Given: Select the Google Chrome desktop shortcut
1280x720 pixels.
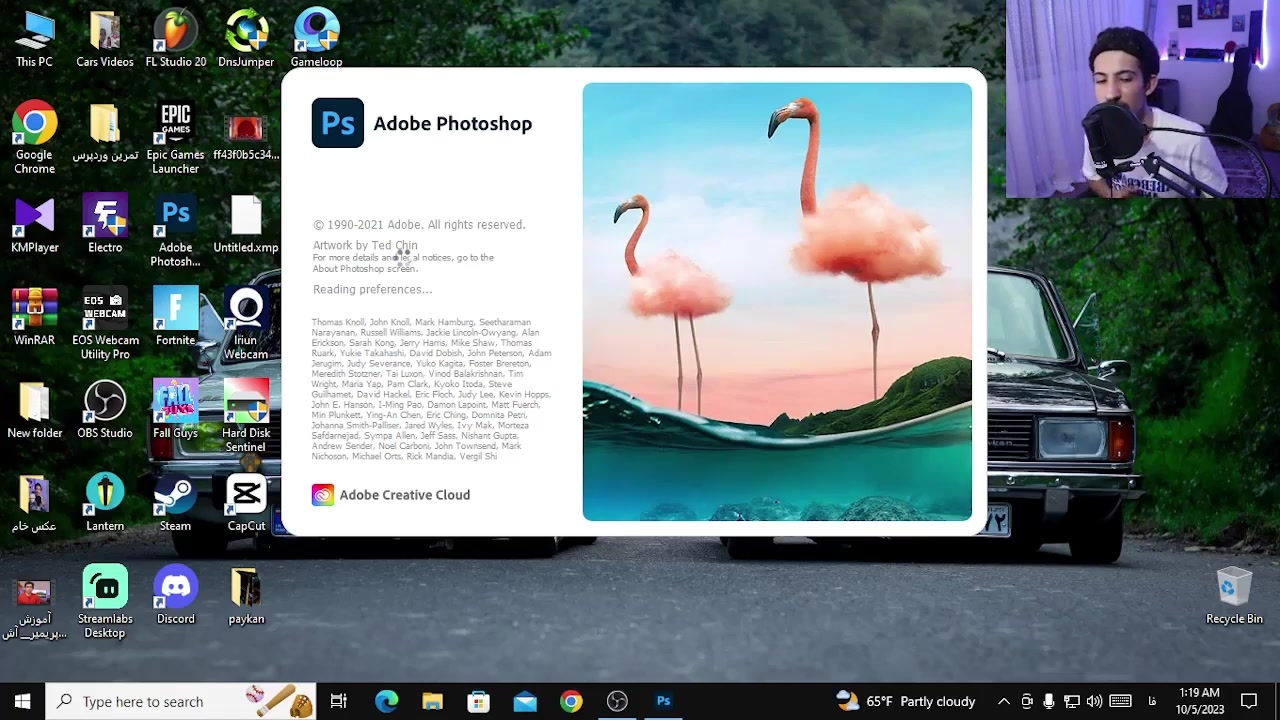Looking at the screenshot, I should tap(34, 138).
